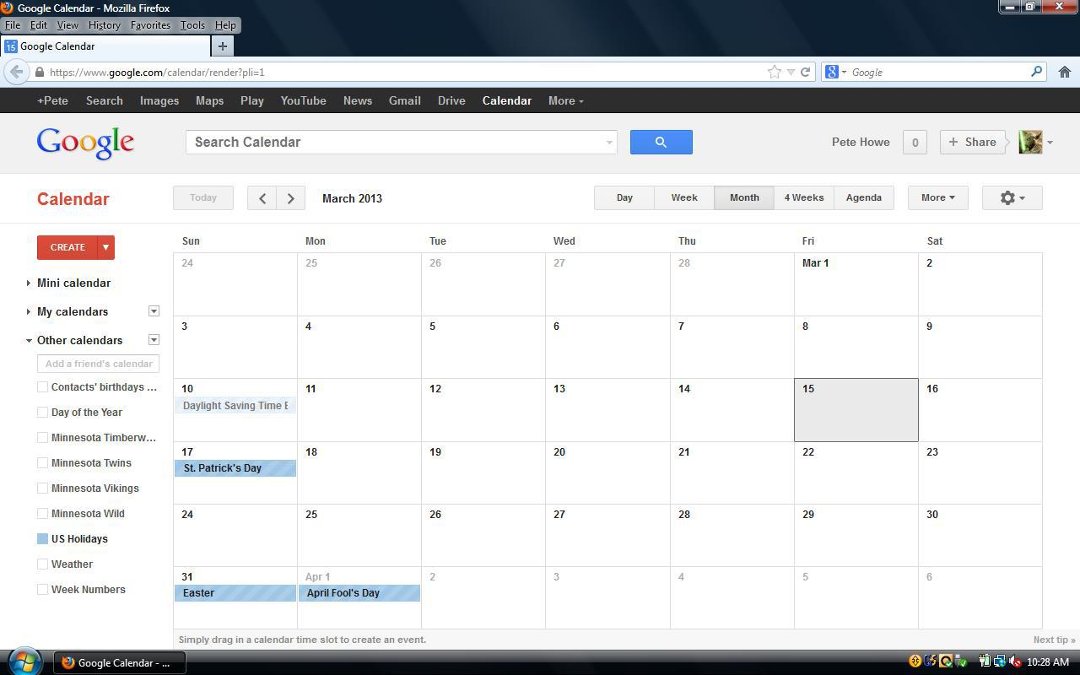Click the Next tip link
This screenshot has width=1080, height=675.
(1054, 640)
